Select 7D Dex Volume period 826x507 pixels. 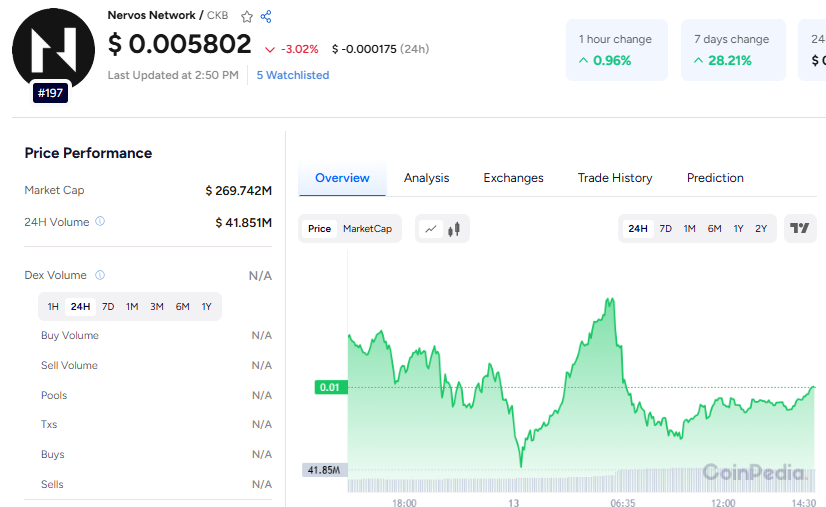(x=108, y=307)
